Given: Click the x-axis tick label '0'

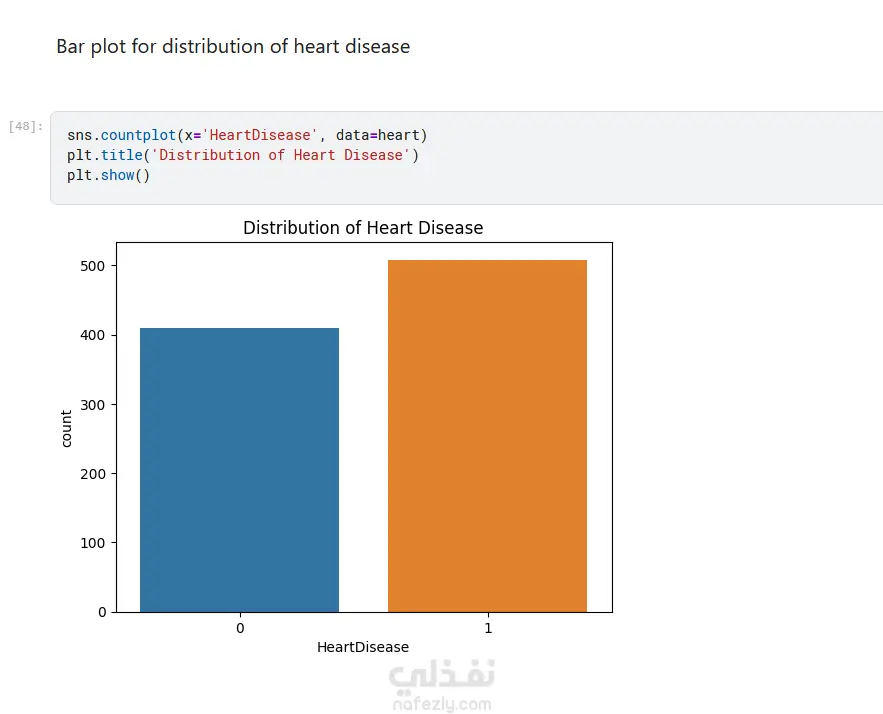Looking at the screenshot, I should point(240,628).
